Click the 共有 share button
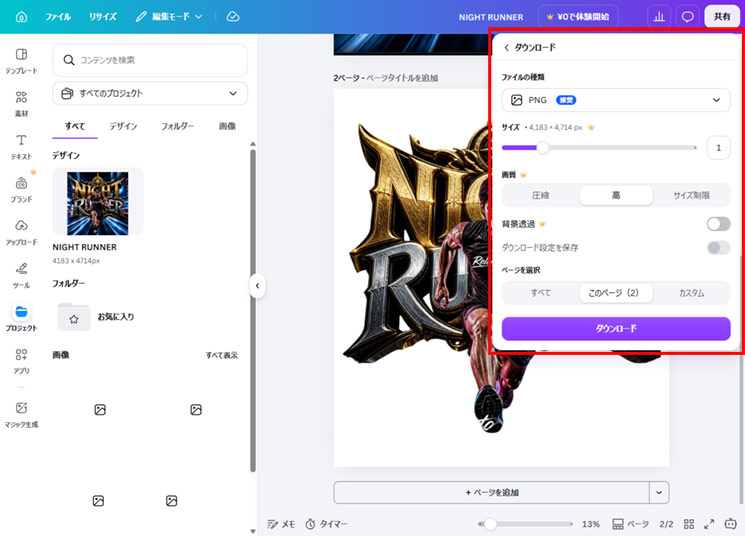The image size is (745, 536). click(x=722, y=17)
